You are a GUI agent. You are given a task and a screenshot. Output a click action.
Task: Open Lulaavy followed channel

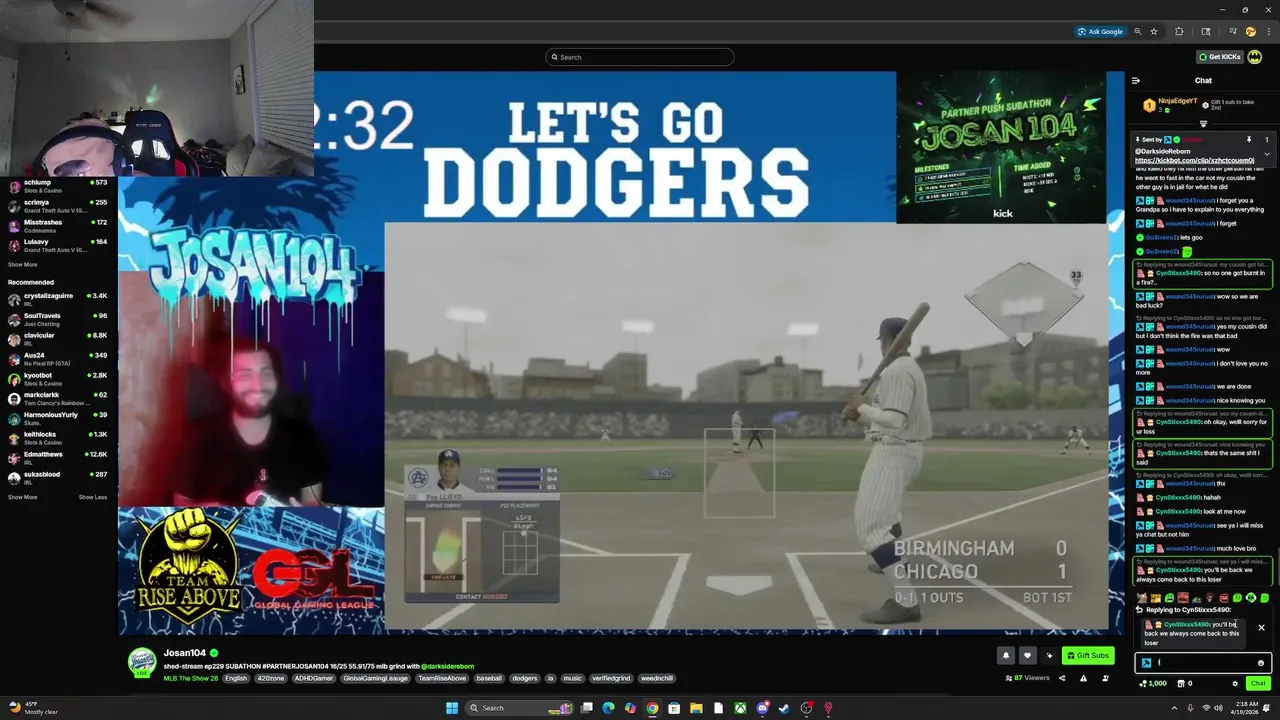(x=56, y=245)
